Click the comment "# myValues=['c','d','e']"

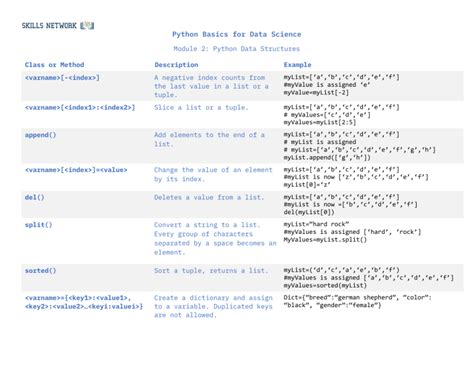pyautogui.click(x=327, y=115)
